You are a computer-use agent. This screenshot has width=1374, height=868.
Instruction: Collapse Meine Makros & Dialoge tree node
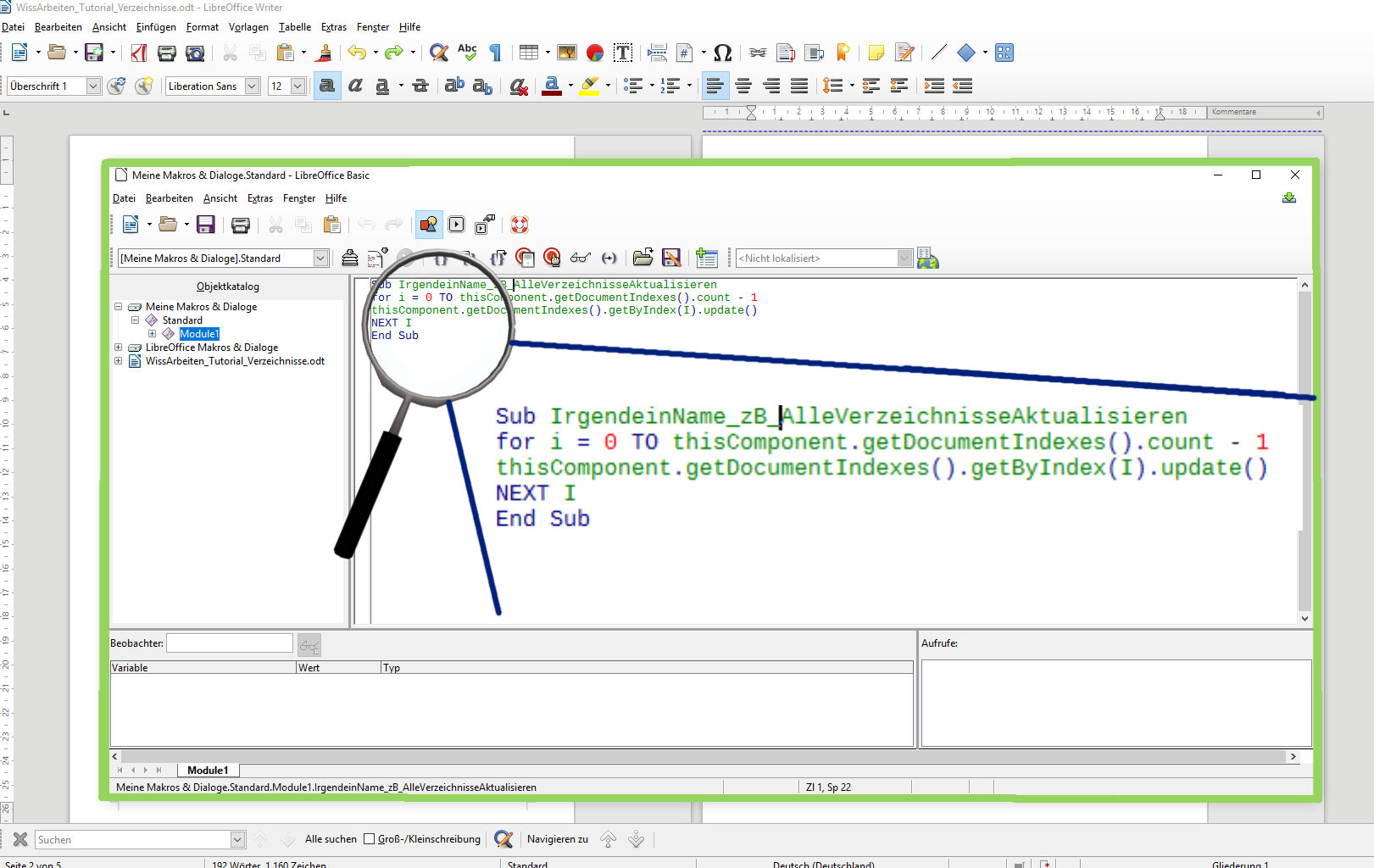119,307
